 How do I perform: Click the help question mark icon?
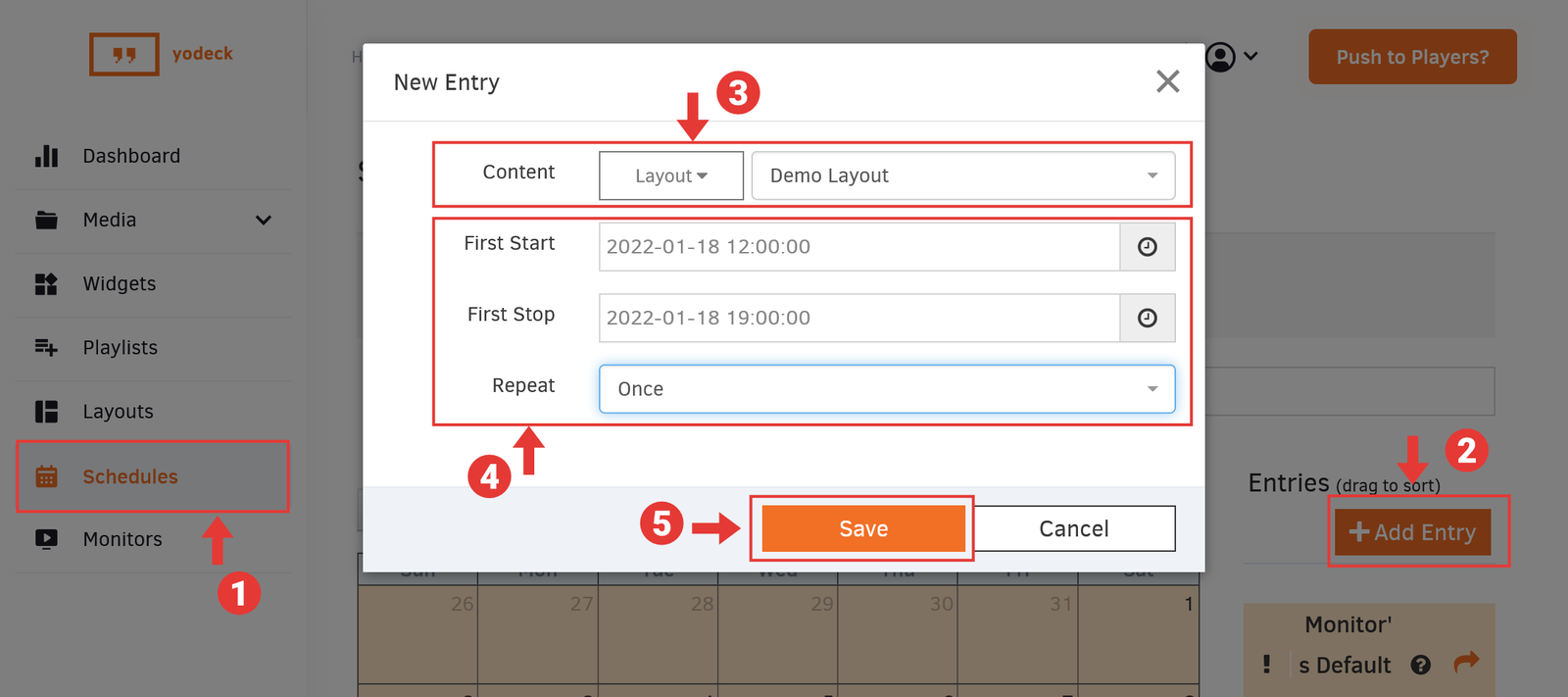pos(1420,665)
